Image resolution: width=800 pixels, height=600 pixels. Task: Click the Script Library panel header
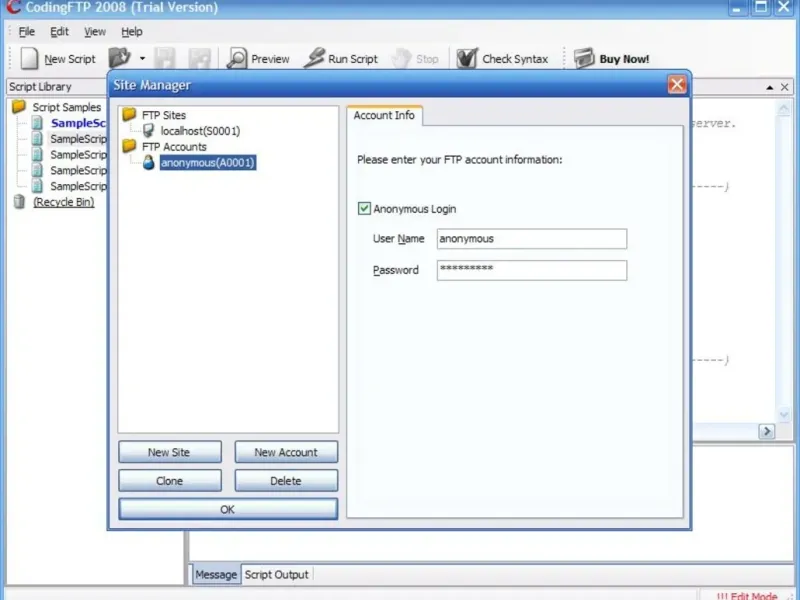(x=56, y=87)
